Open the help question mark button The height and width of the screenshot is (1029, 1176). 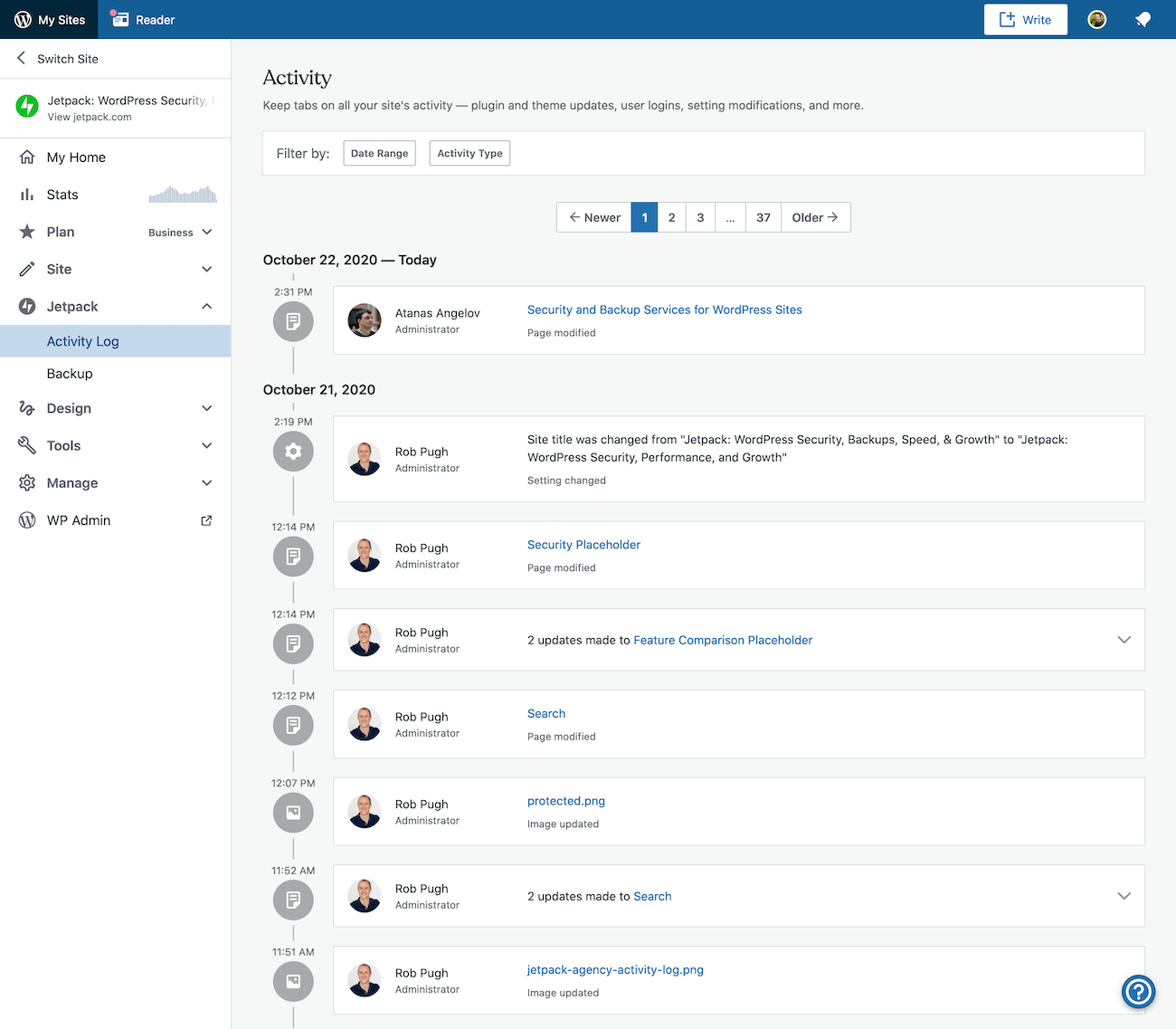coord(1139,991)
